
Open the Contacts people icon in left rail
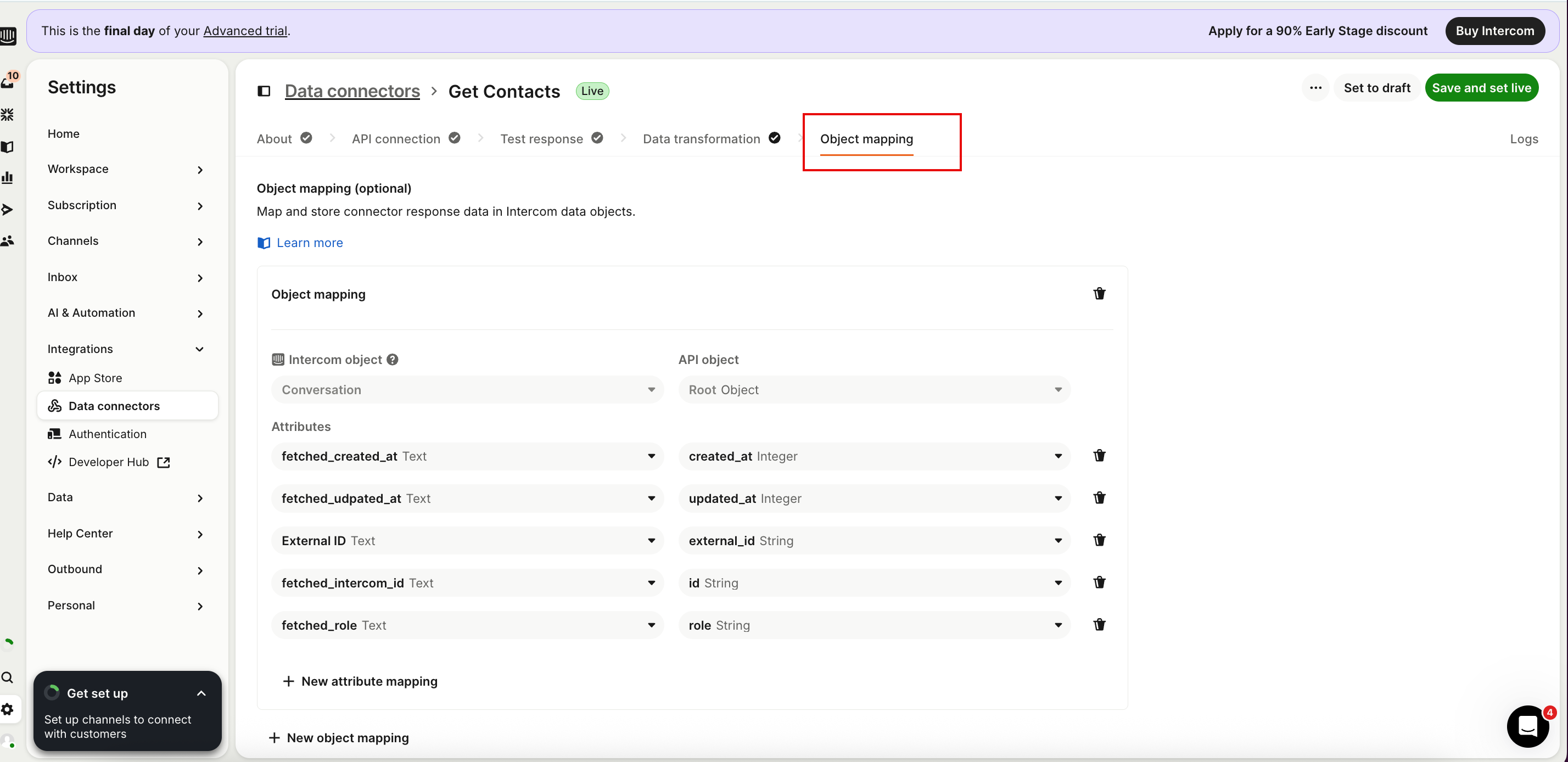(x=8, y=241)
